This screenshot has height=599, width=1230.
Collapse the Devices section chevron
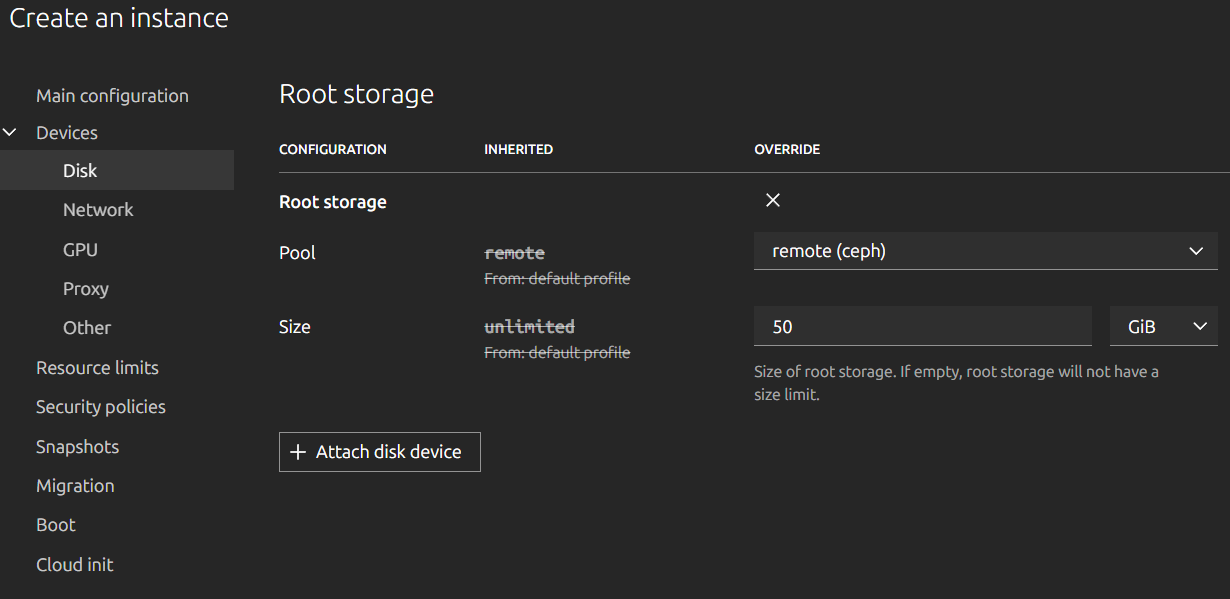(x=11, y=132)
